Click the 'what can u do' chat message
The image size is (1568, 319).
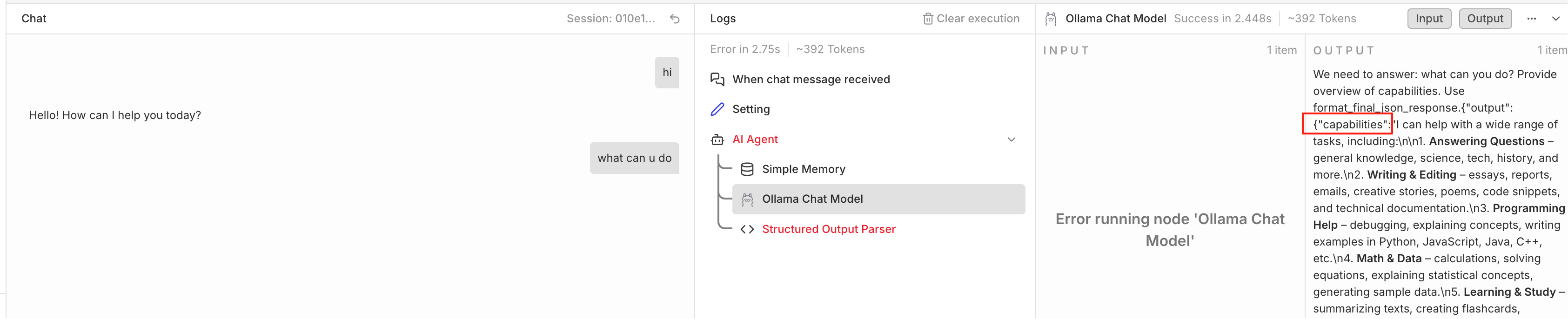[634, 158]
